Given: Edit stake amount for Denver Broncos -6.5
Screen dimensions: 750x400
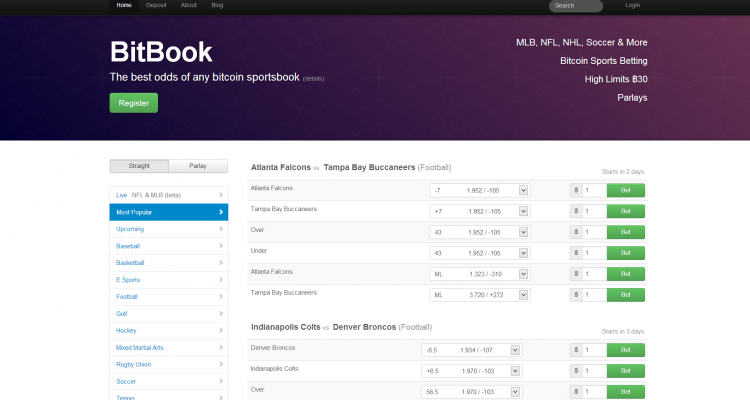Looking at the screenshot, I should coord(595,350).
